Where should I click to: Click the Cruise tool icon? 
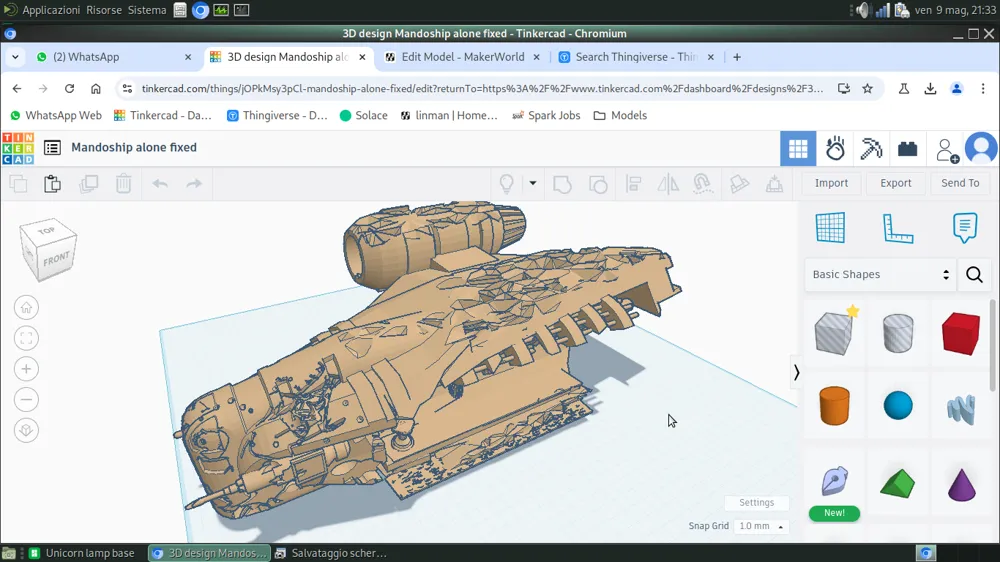coord(703,184)
